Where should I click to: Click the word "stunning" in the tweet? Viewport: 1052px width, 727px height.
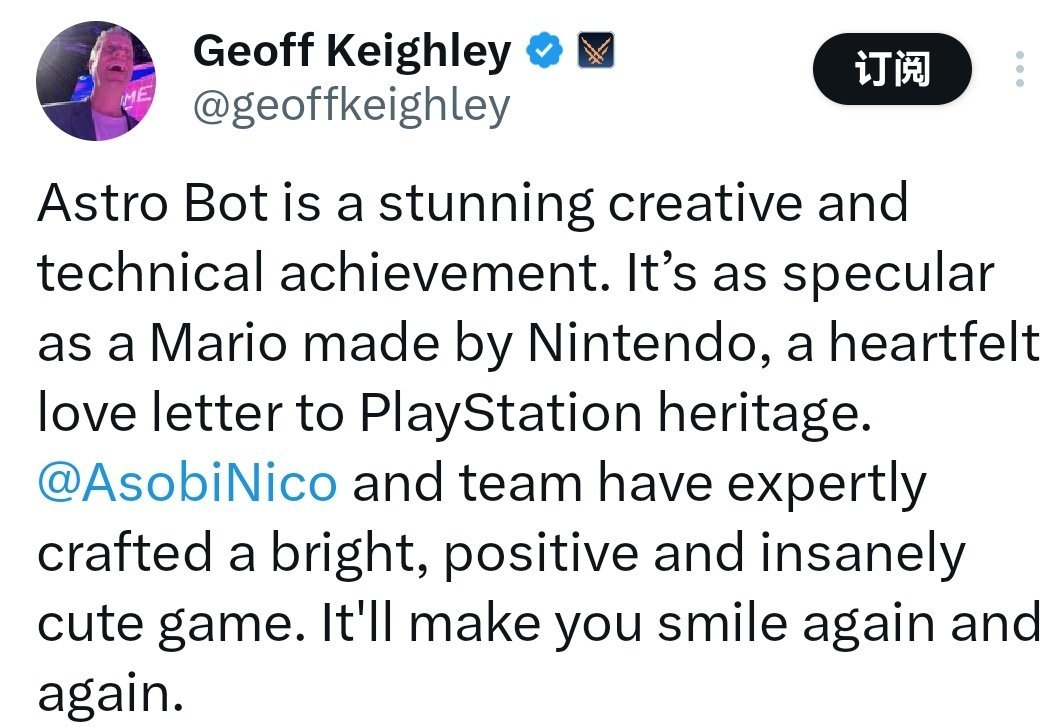486,205
